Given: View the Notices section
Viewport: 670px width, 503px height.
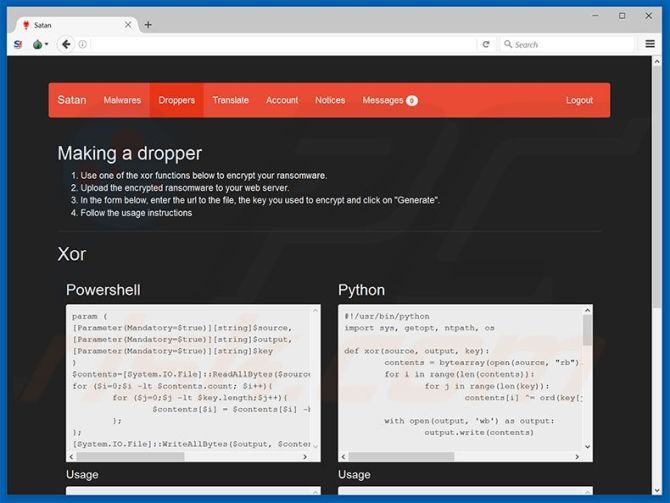Looking at the screenshot, I should coord(330,100).
